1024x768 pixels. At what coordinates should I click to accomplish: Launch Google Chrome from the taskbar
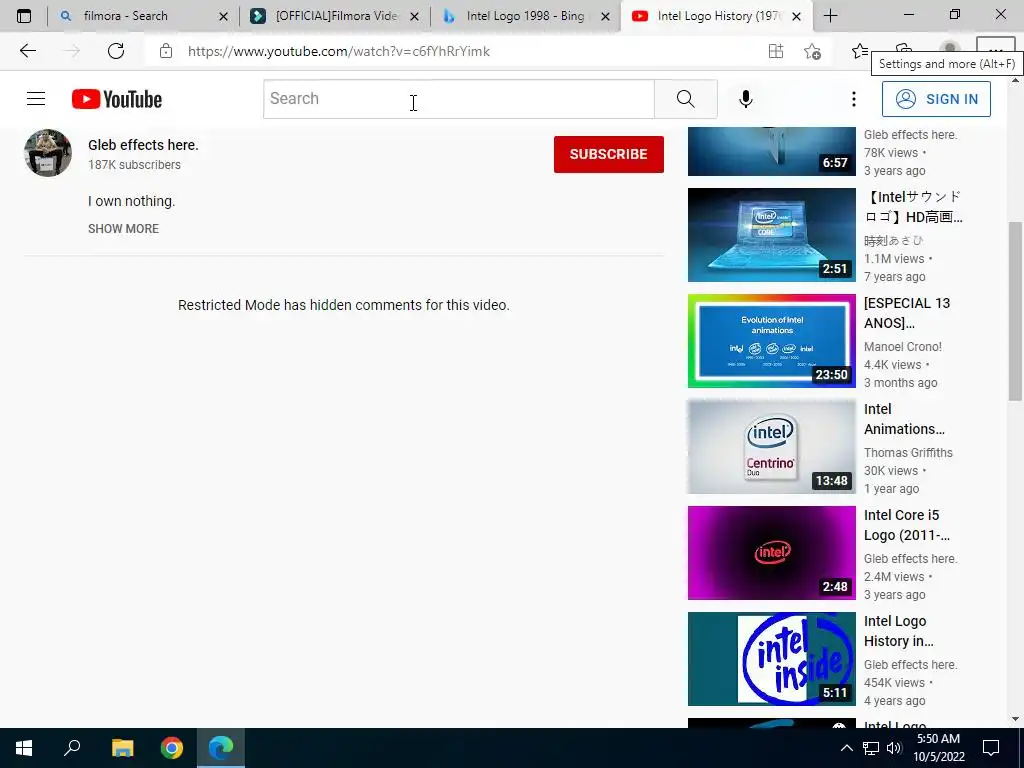[x=172, y=748]
